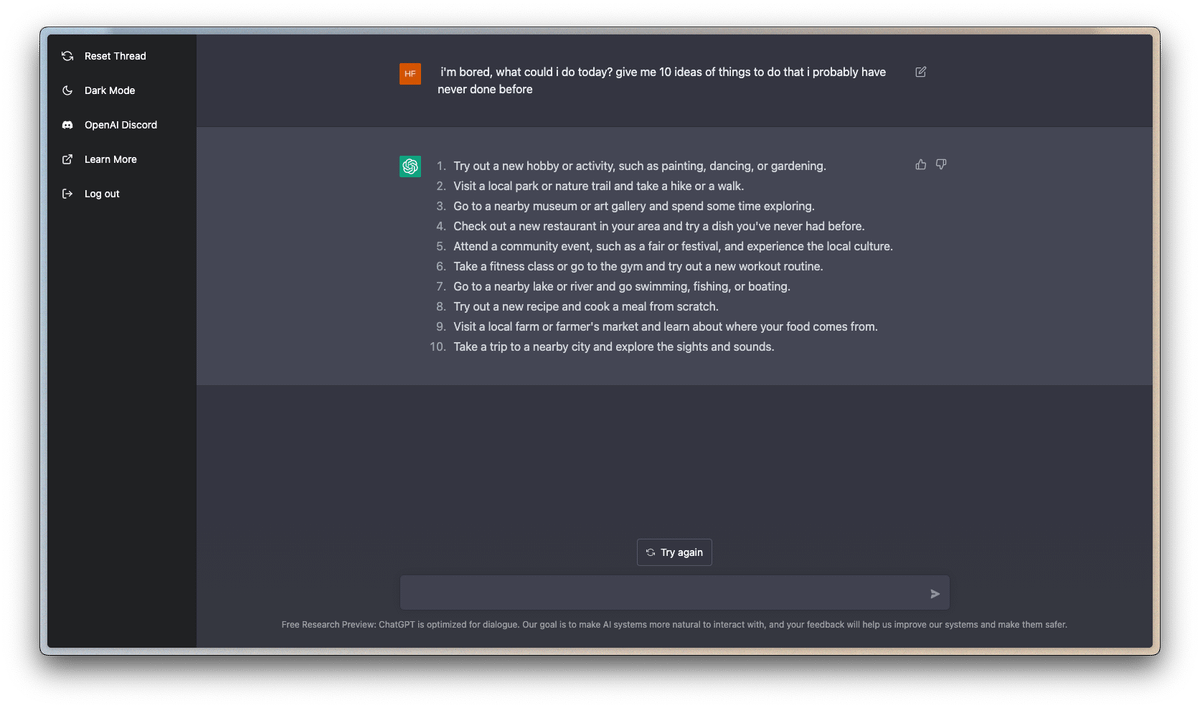
Task: Click the Log out arrow icon
Action: 67,194
